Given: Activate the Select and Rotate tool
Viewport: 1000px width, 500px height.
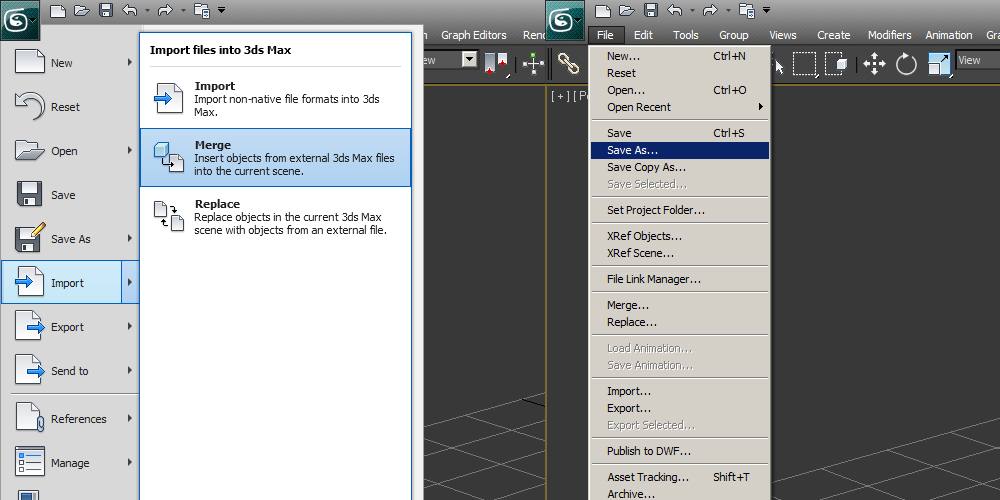Looking at the screenshot, I should coord(906,64).
